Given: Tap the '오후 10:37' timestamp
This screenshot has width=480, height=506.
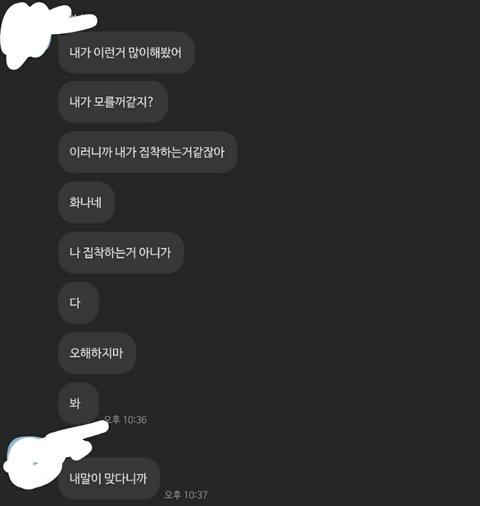Looking at the screenshot, I should [186, 495].
